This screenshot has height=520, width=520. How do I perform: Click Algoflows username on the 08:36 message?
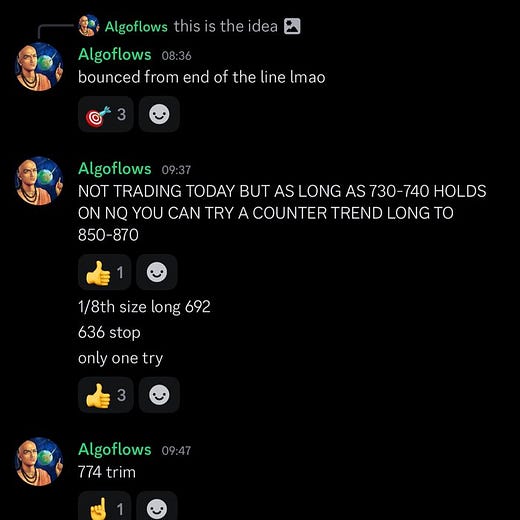pyautogui.click(x=115, y=55)
